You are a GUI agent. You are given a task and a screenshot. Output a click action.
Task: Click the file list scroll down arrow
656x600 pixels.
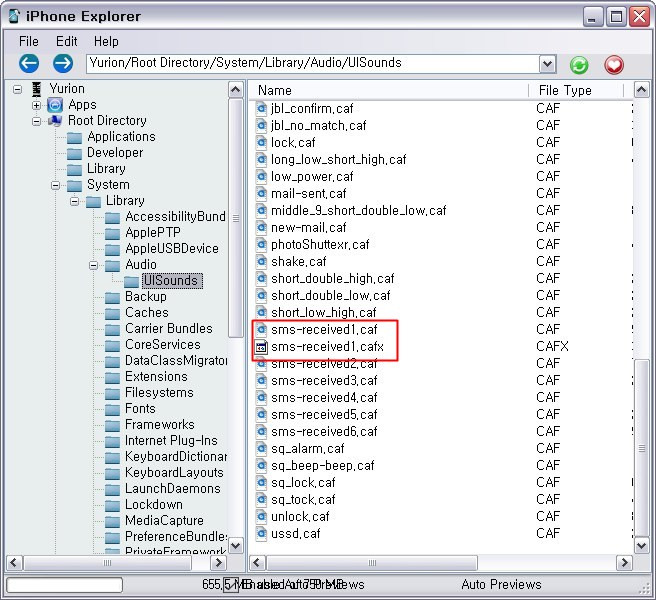pyautogui.click(x=641, y=546)
